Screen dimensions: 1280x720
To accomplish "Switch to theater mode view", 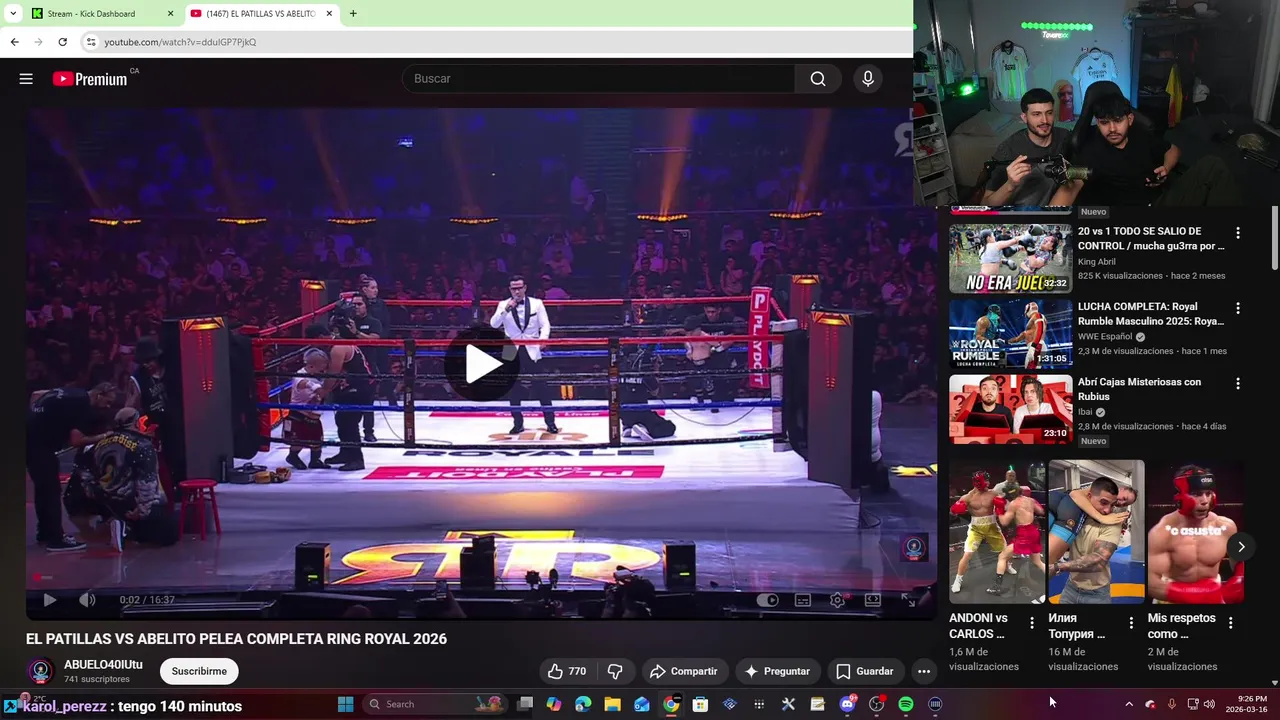I will pyautogui.click(x=872, y=600).
